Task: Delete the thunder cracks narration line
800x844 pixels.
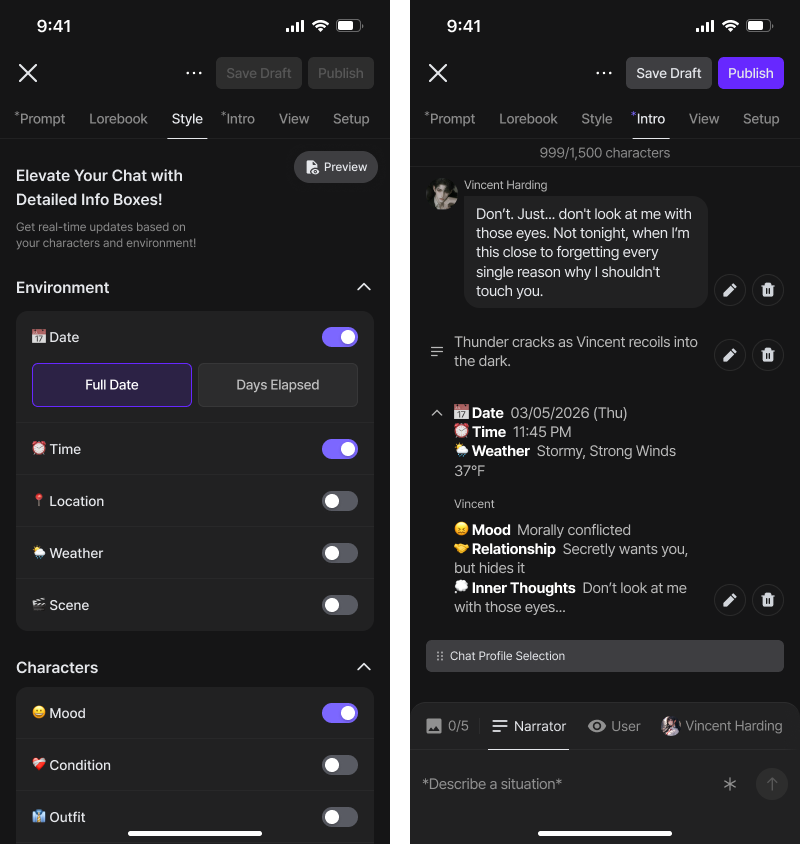Action: pos(767,355)
